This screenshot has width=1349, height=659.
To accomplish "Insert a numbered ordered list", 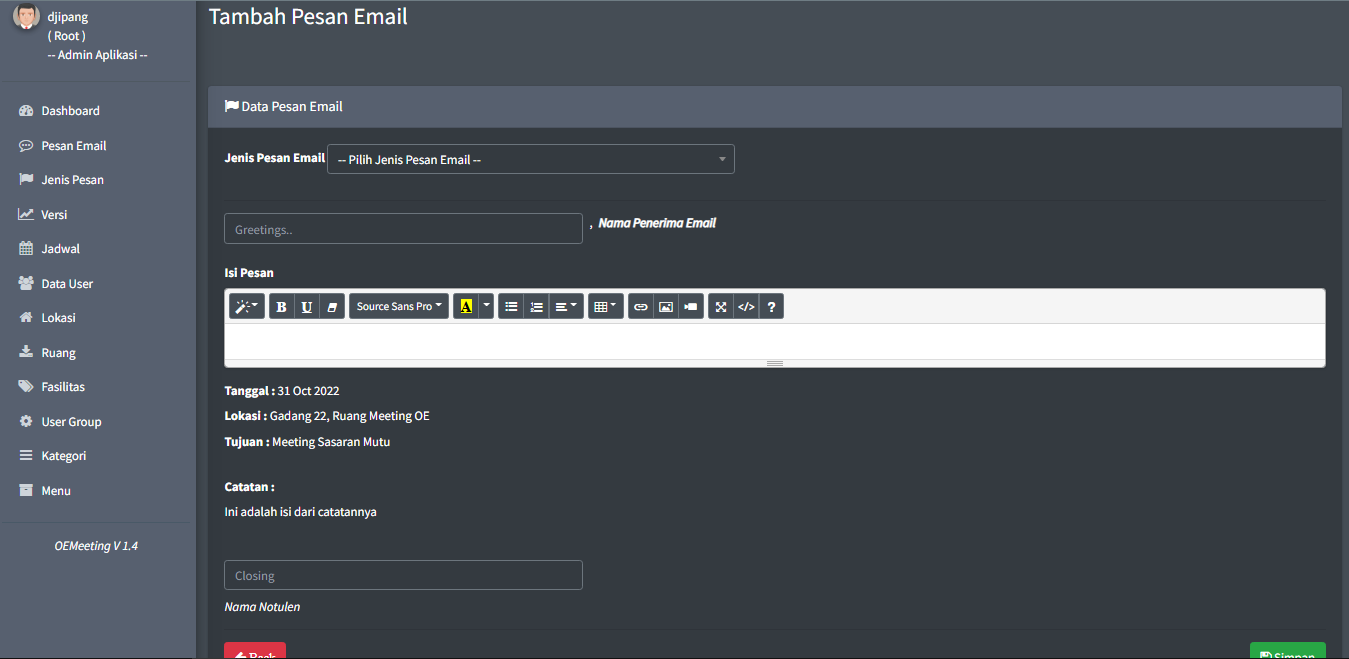I will tap(537, 307).
